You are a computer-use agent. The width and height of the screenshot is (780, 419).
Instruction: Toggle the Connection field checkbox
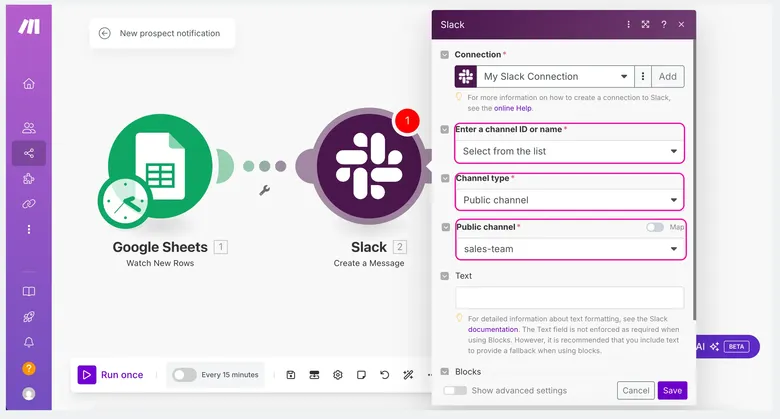pos(445,55)
